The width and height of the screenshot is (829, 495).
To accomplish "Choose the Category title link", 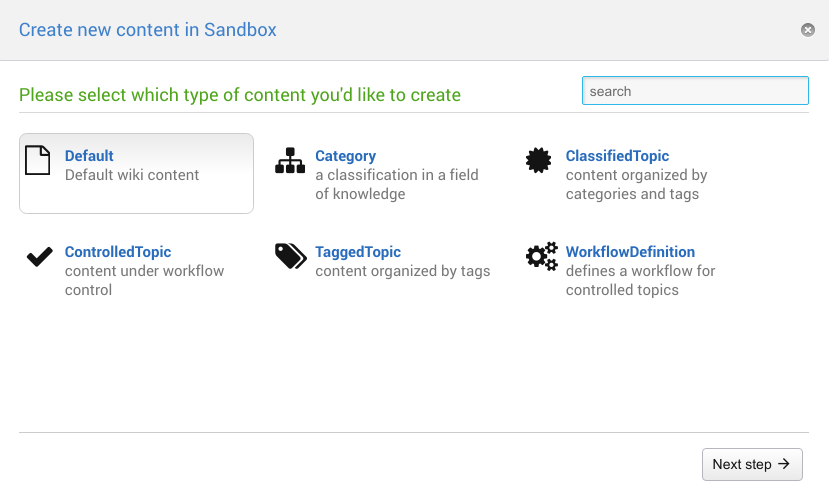I will (345, 156).
